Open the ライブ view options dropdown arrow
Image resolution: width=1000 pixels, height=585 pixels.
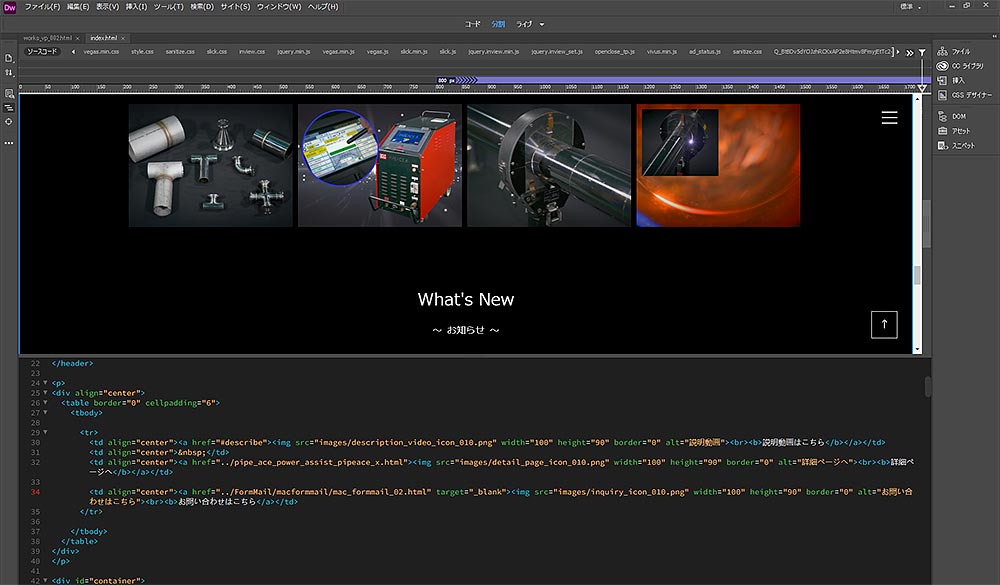coord(542,24)
